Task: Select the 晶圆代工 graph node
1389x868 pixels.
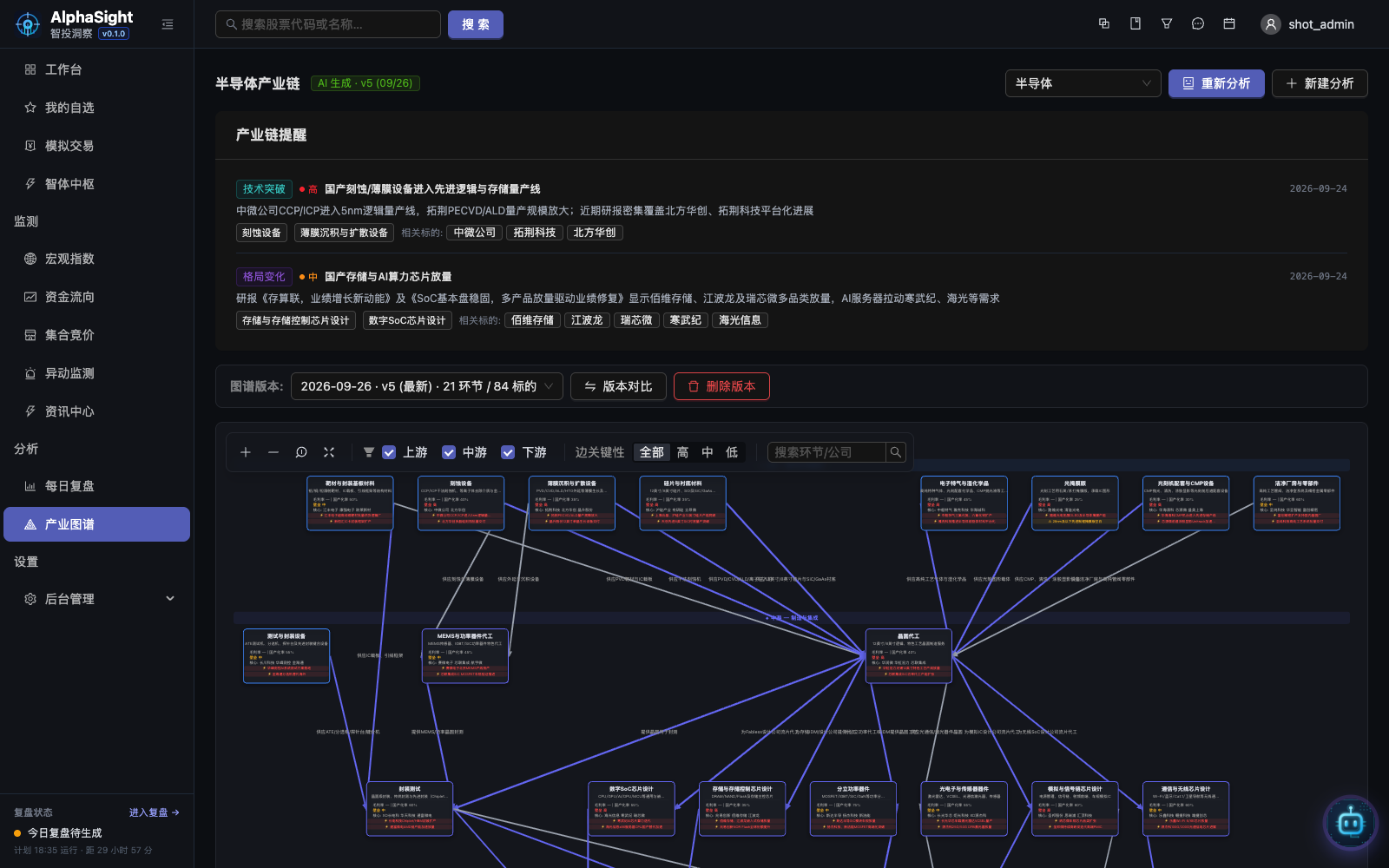Action: click(x=909, y=656)
